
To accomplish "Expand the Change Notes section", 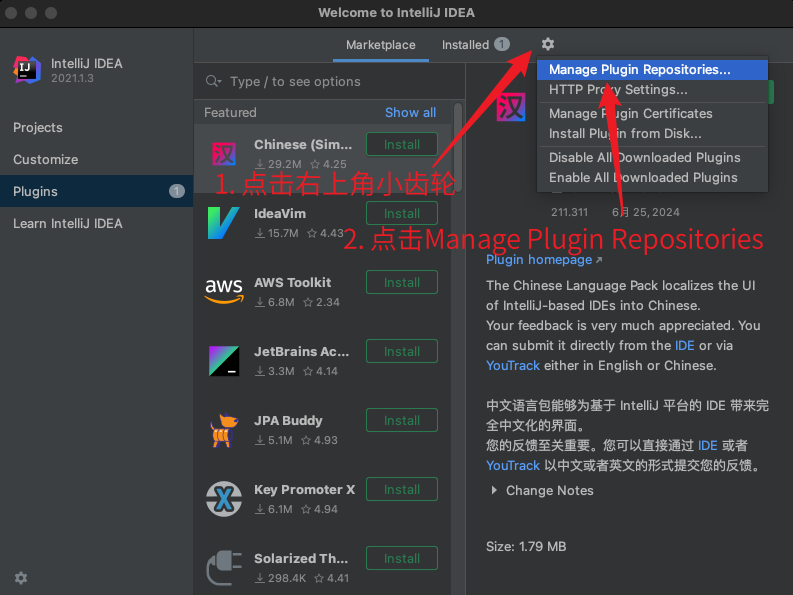I will click(x=494, y=491).
